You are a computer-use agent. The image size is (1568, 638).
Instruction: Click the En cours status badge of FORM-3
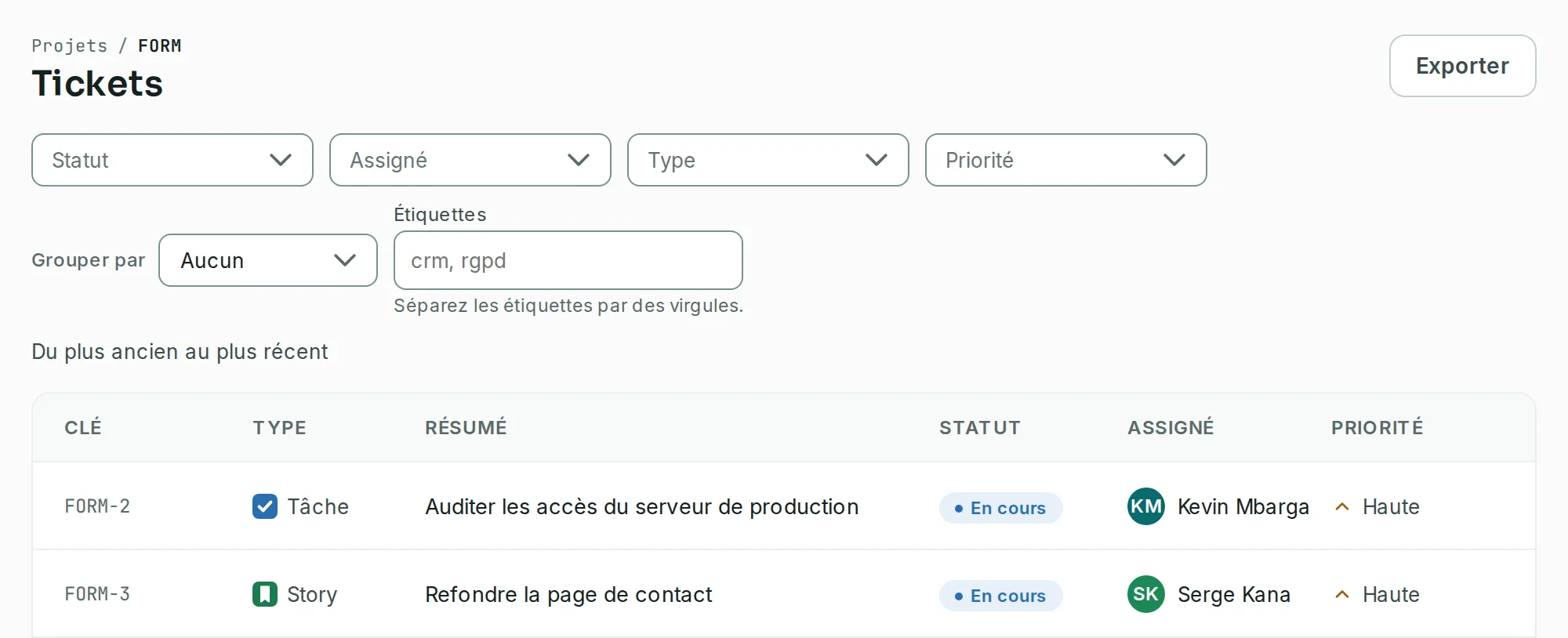tap(1001, 596)
